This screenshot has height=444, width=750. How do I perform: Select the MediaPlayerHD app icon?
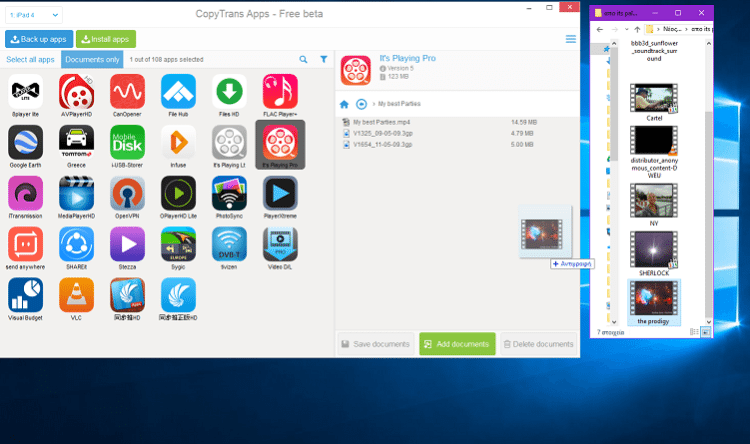[x=77, y=193]
